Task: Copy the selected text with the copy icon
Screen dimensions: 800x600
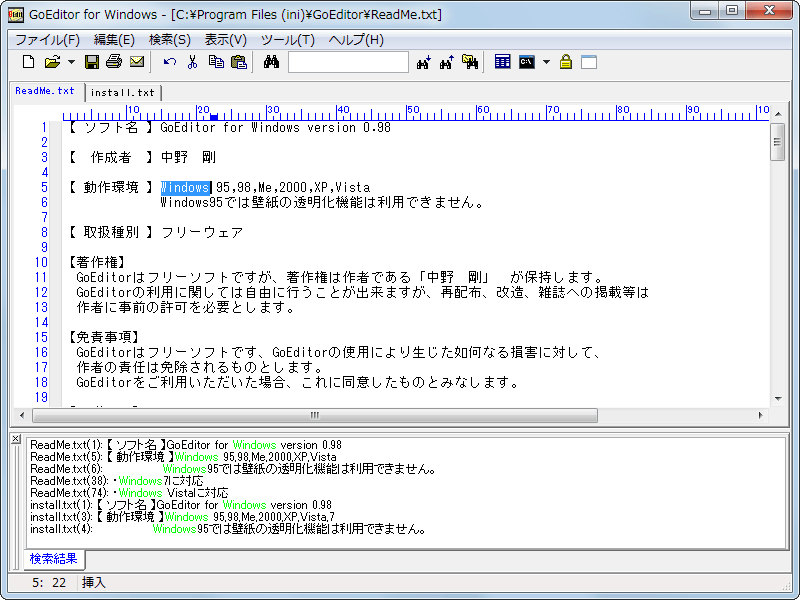Action: tap(216, 62)
